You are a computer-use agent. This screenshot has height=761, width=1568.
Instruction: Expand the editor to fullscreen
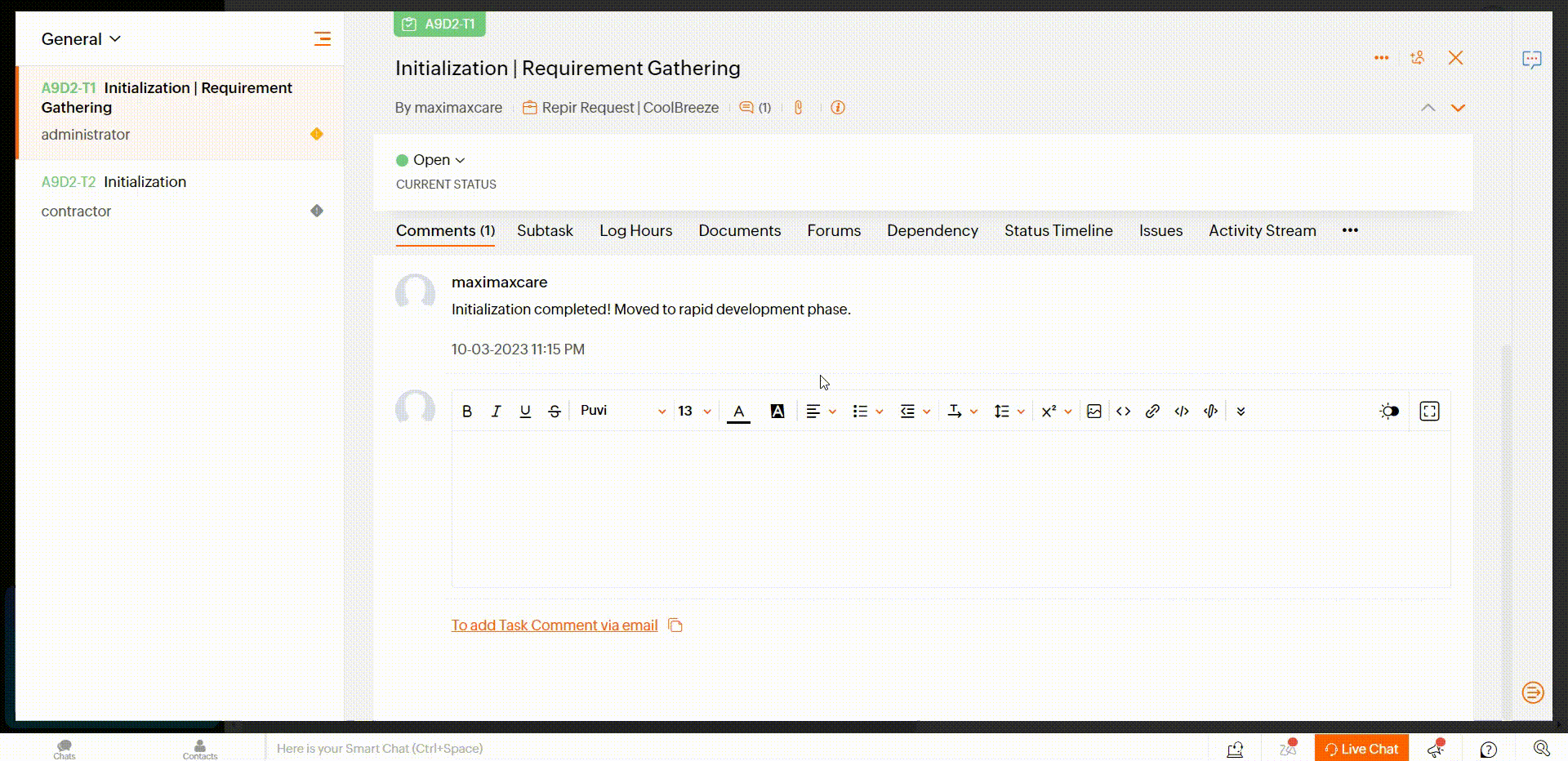coord(1429,412)
